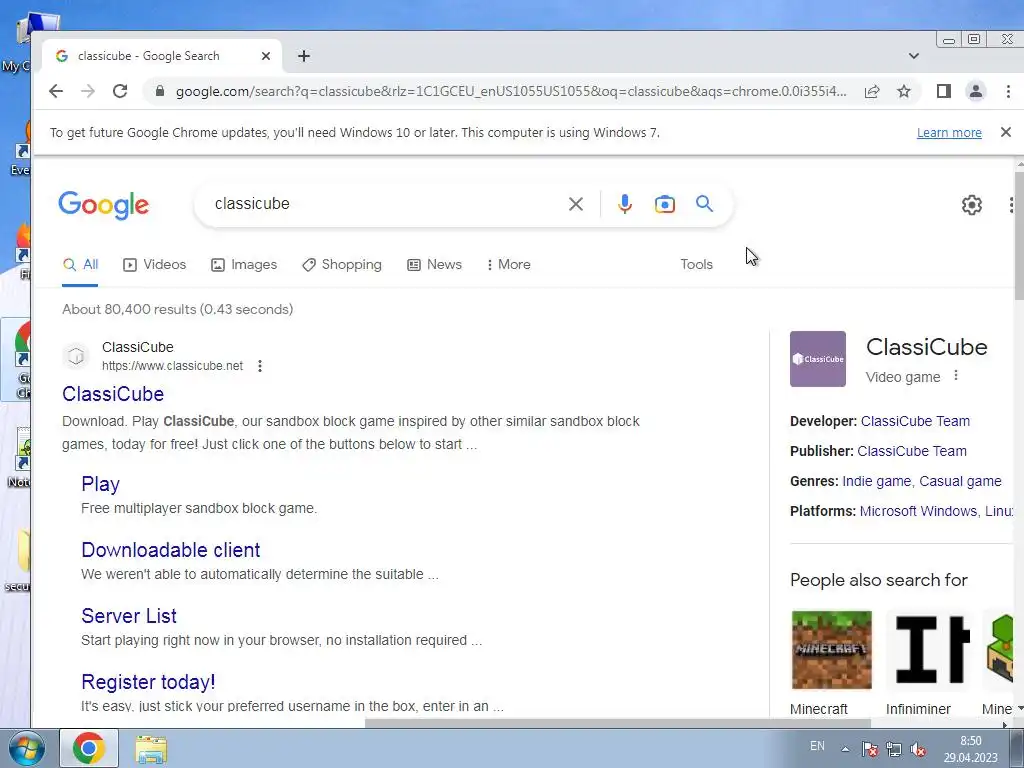The width and height of the screenshot is (1024, 768).
Task: Show hidden tray icons arrow
Action: pyautogui.click(x=845, y=749)
